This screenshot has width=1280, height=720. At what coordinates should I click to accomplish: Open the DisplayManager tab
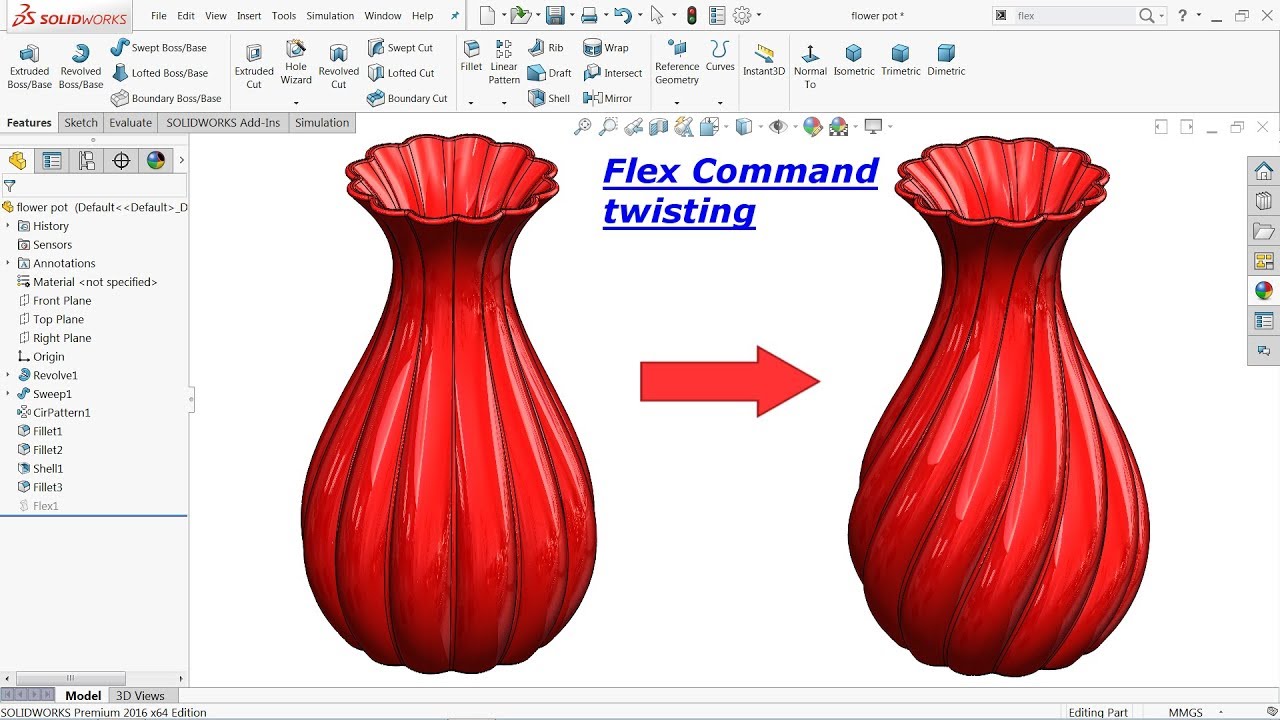(x=155, y=161)
